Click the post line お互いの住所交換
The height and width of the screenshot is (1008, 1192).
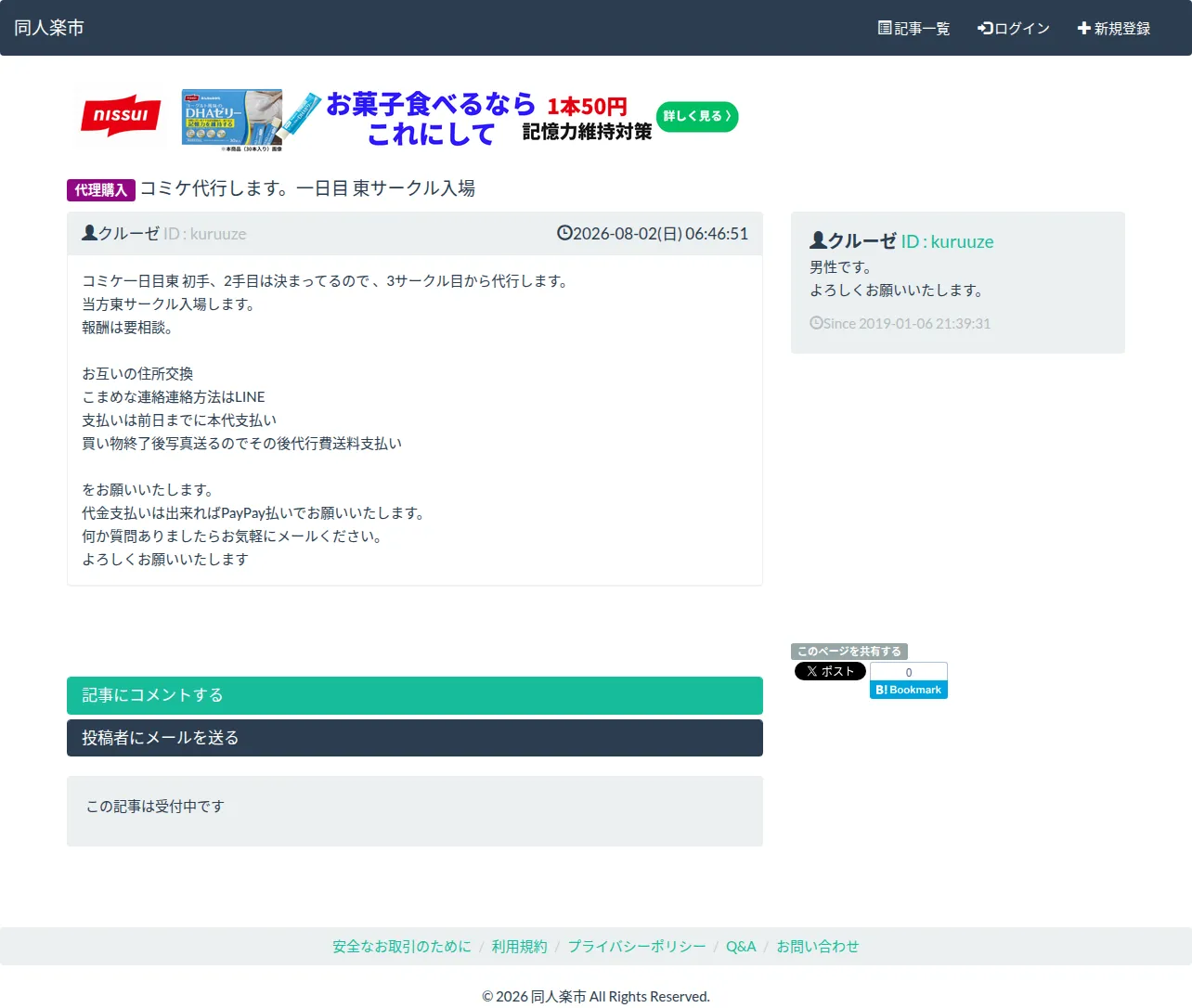(137, 374)
